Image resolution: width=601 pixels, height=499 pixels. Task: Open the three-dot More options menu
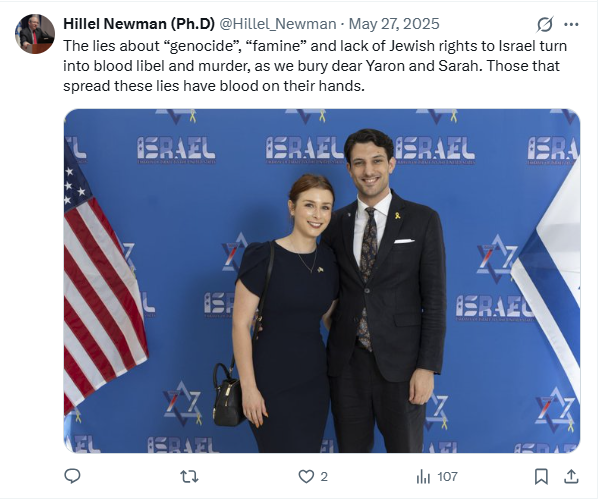[571, 25]
